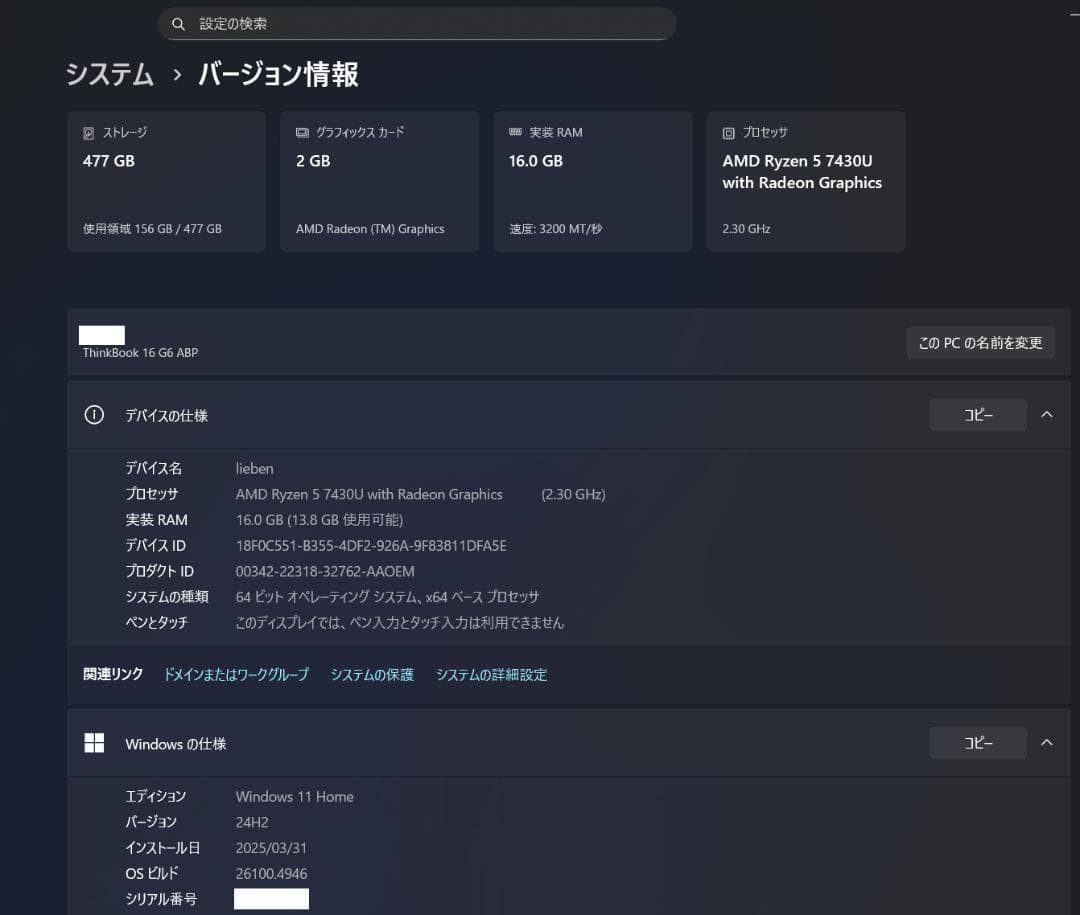Click the Windows logo beside Windows の仕様

tap(94, 743)
